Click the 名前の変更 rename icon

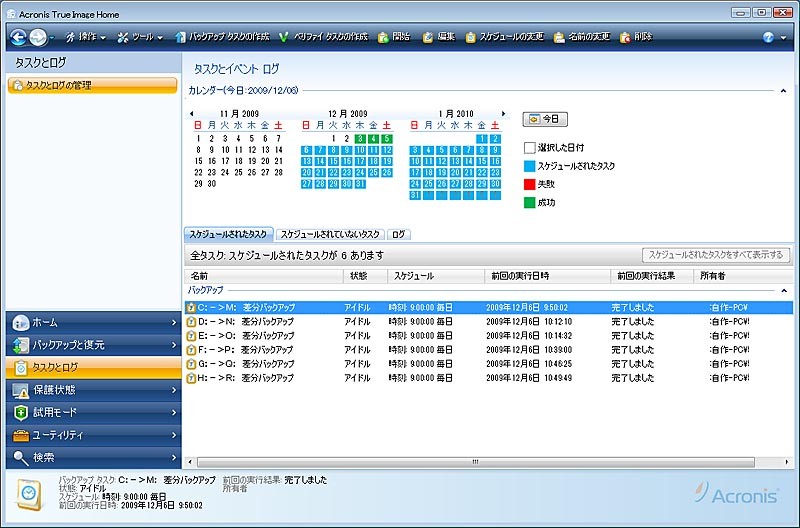coord(558,37)
